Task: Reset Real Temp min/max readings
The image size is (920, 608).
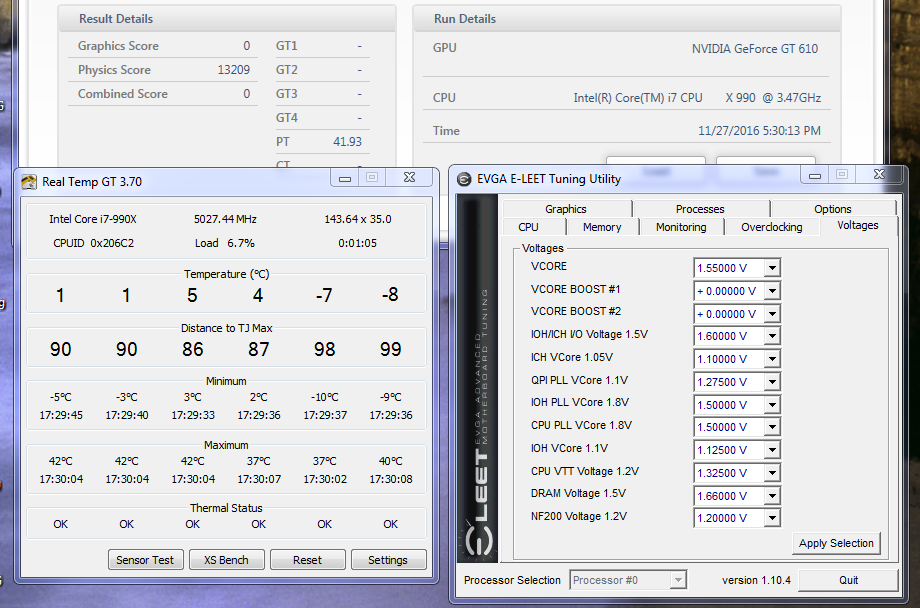Action: tap(307, 560)
